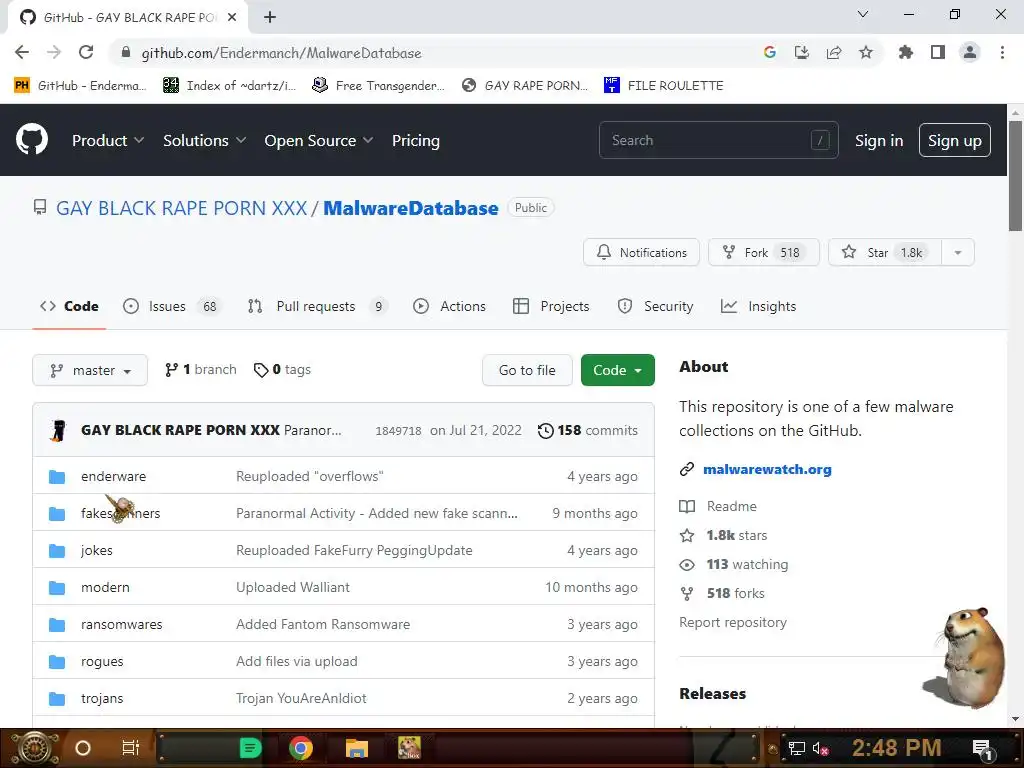Launch Chrome from the taskbar
The height and width of the screenshot is (768, 1024).
point(300,748)
